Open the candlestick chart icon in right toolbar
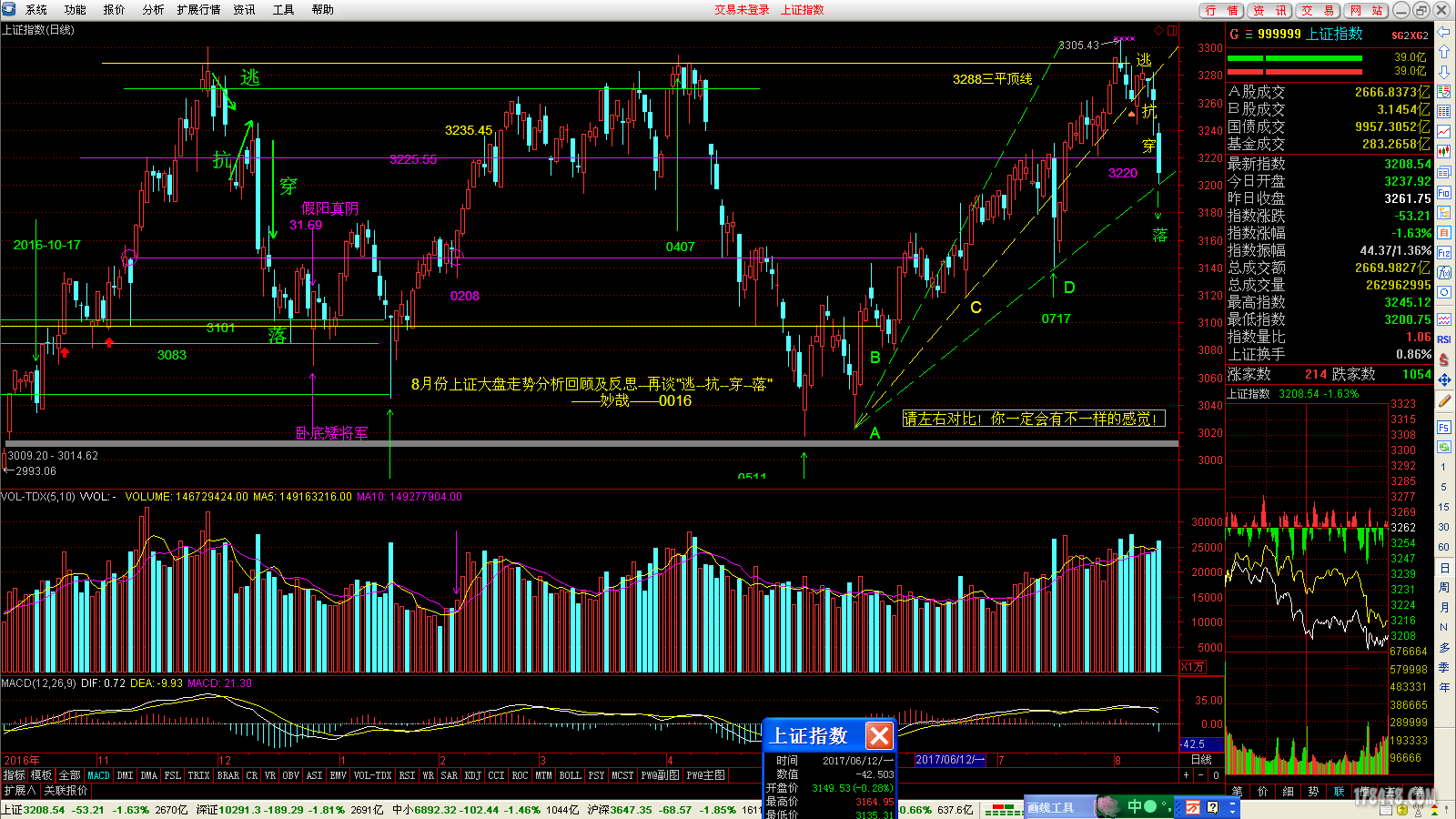Image resolution: width=1456 pixels, height=819 pixels. (x=1444, y=152)
